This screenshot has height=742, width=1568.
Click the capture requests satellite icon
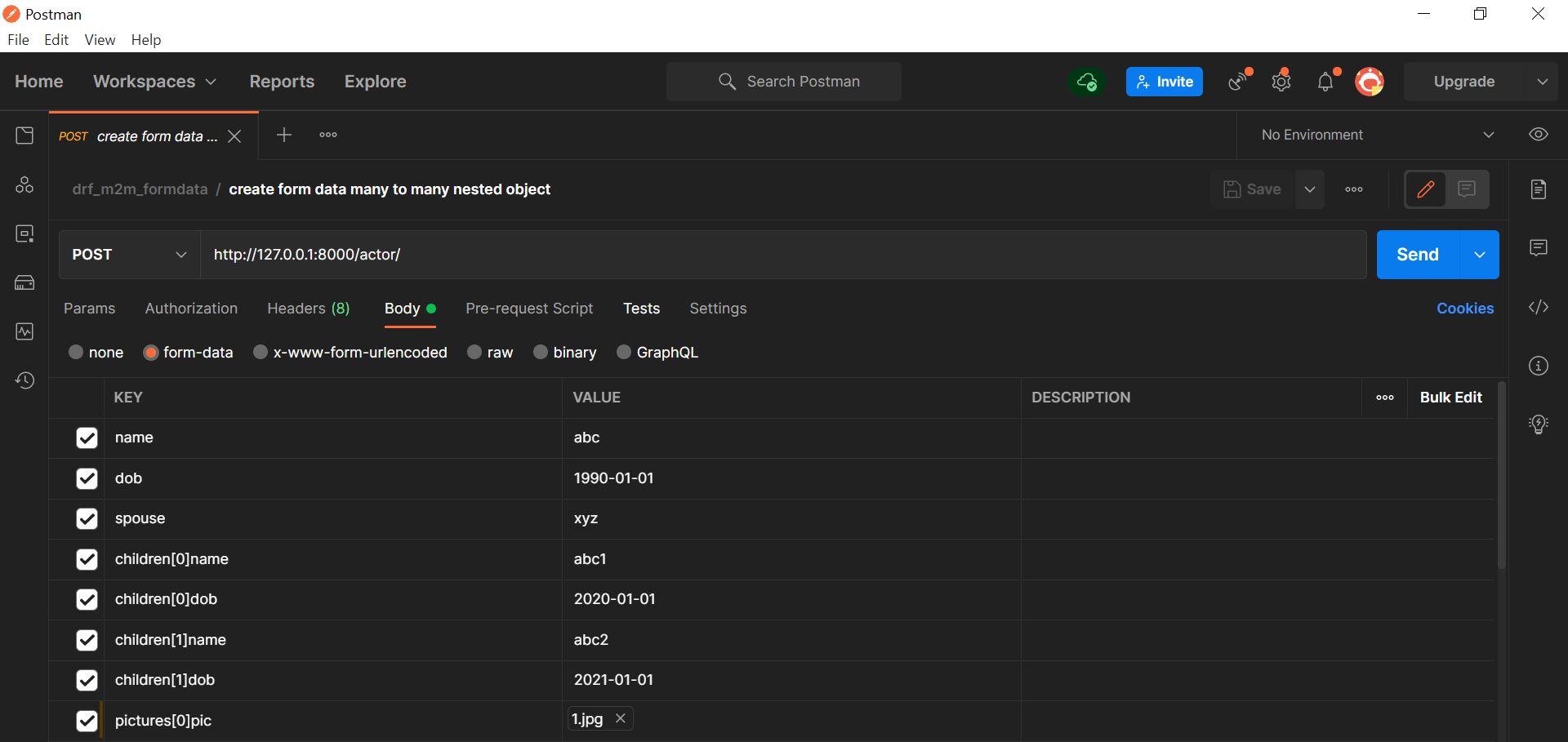[1238, 82]
